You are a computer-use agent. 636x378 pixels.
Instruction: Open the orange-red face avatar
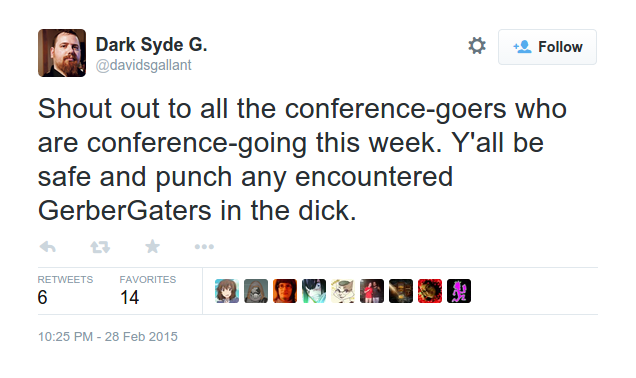coord(285,291)
